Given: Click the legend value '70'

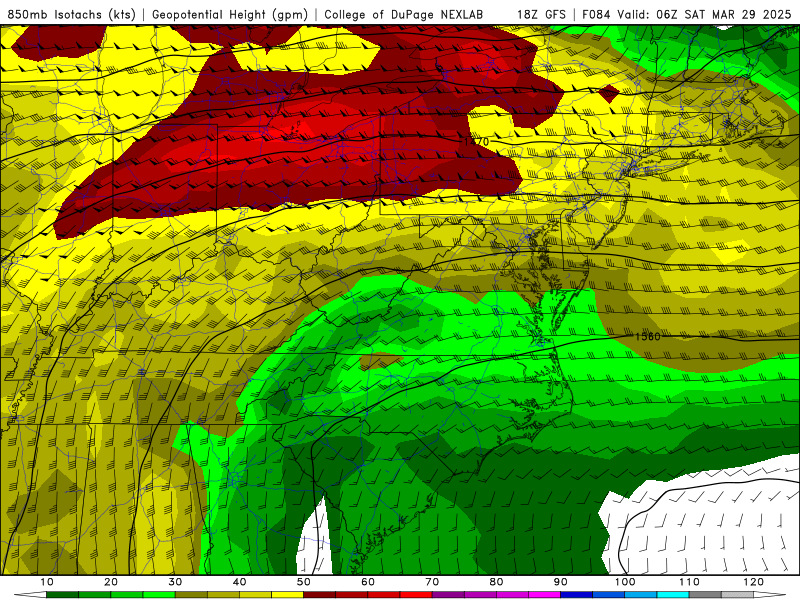Looking at the screenshot, I should click(x=432, y=582).
